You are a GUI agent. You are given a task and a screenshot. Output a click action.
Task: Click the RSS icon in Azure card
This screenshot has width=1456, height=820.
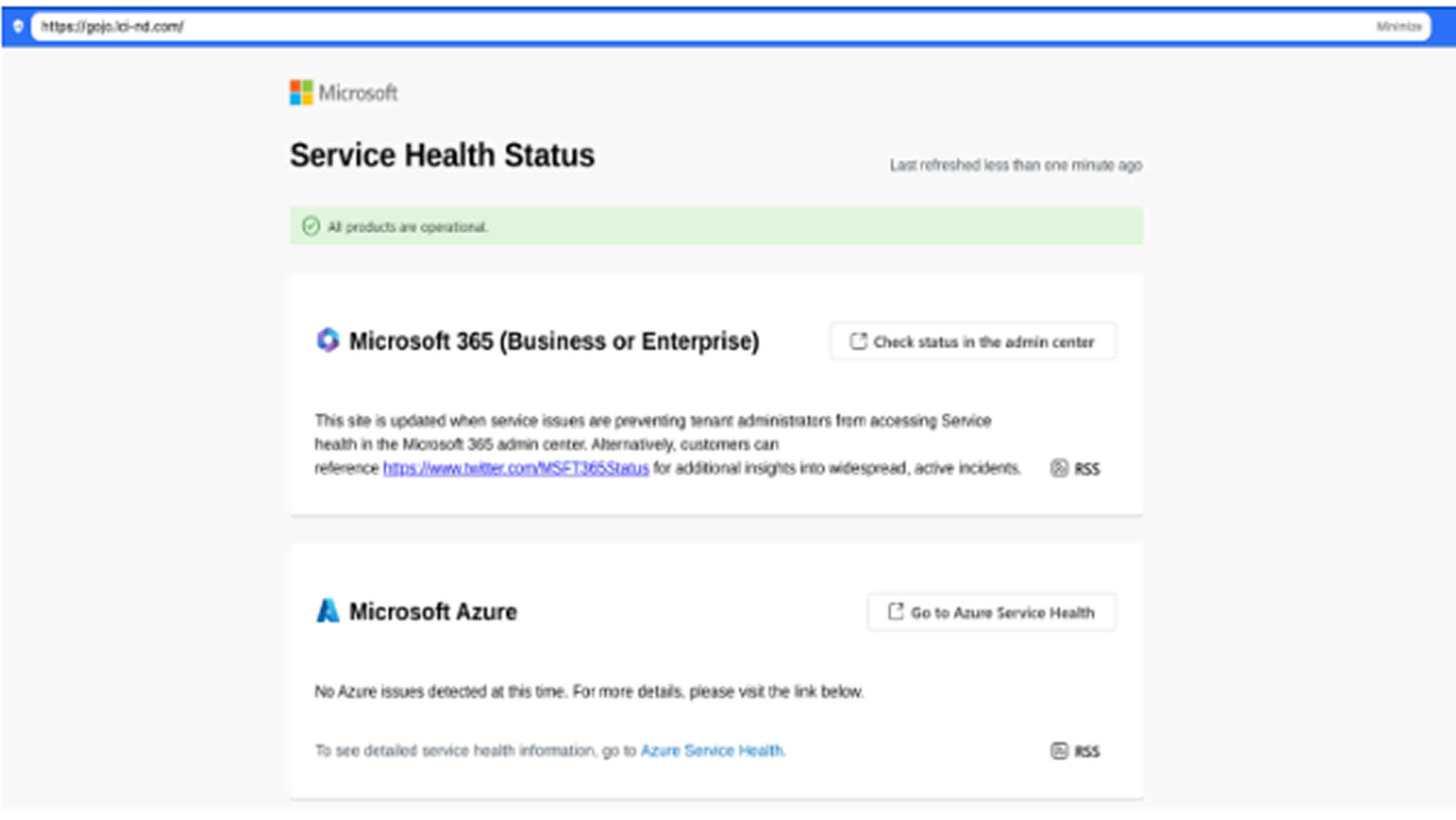pyautogui.click(x=1059, y=751)
